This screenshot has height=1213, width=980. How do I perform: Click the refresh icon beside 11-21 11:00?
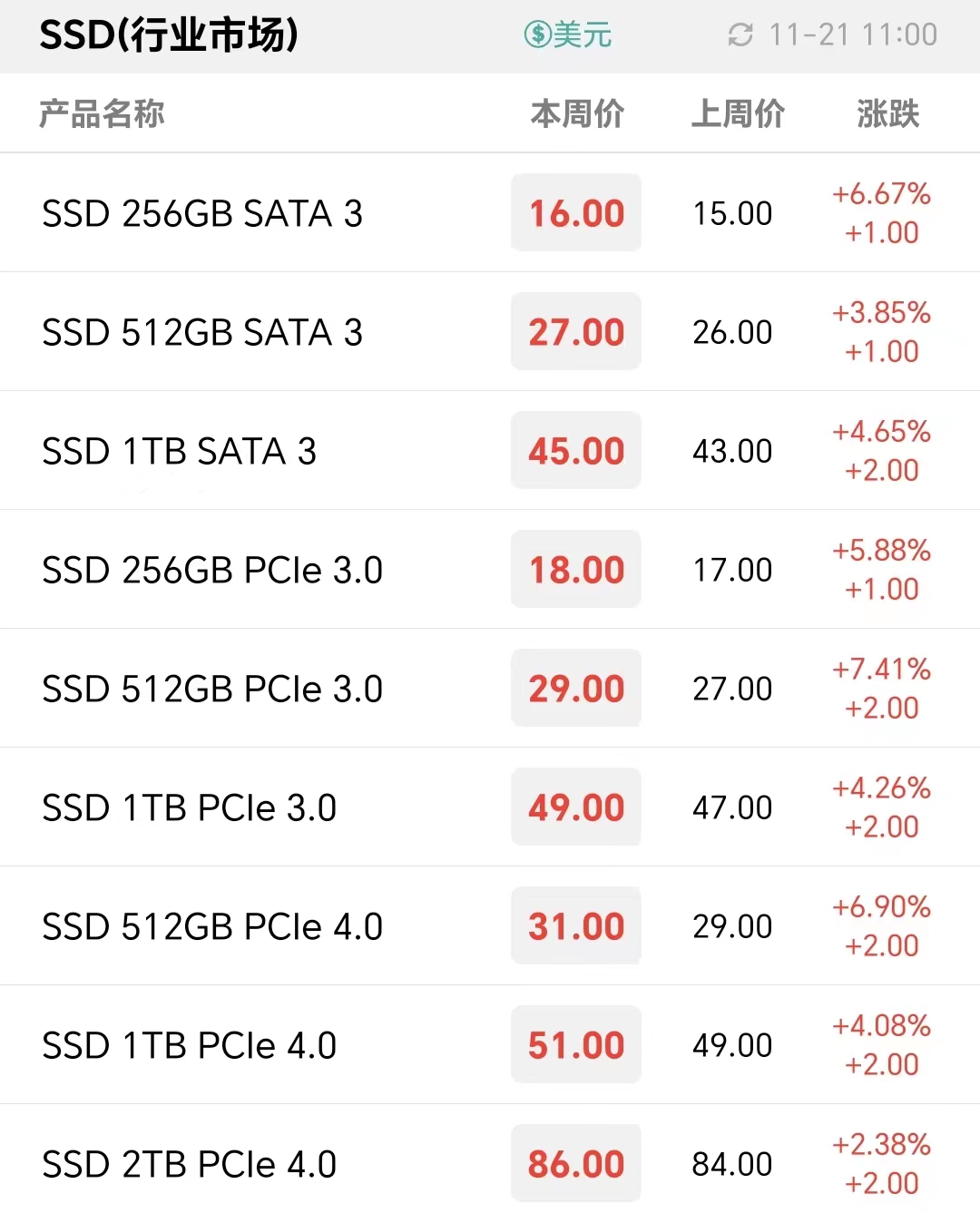click(x=740, y=35)
